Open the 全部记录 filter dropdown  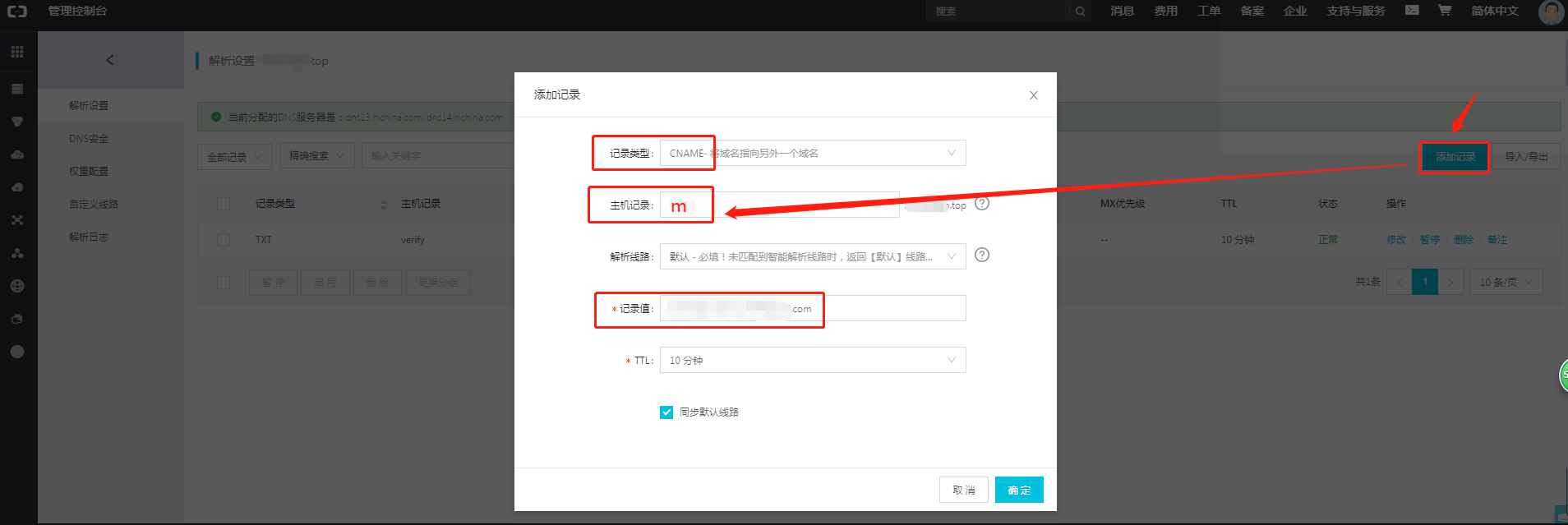point(235,156)
